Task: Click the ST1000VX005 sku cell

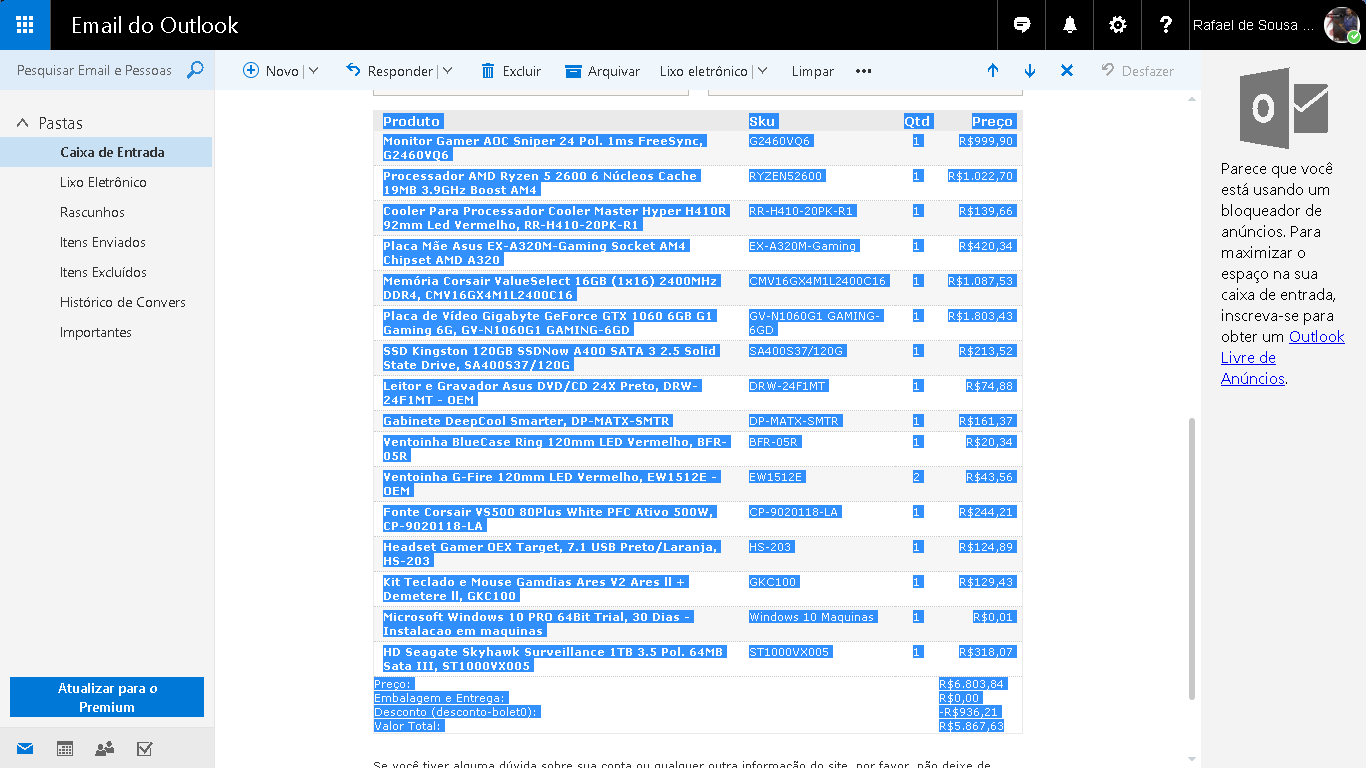Action: (x=790, y=652)
